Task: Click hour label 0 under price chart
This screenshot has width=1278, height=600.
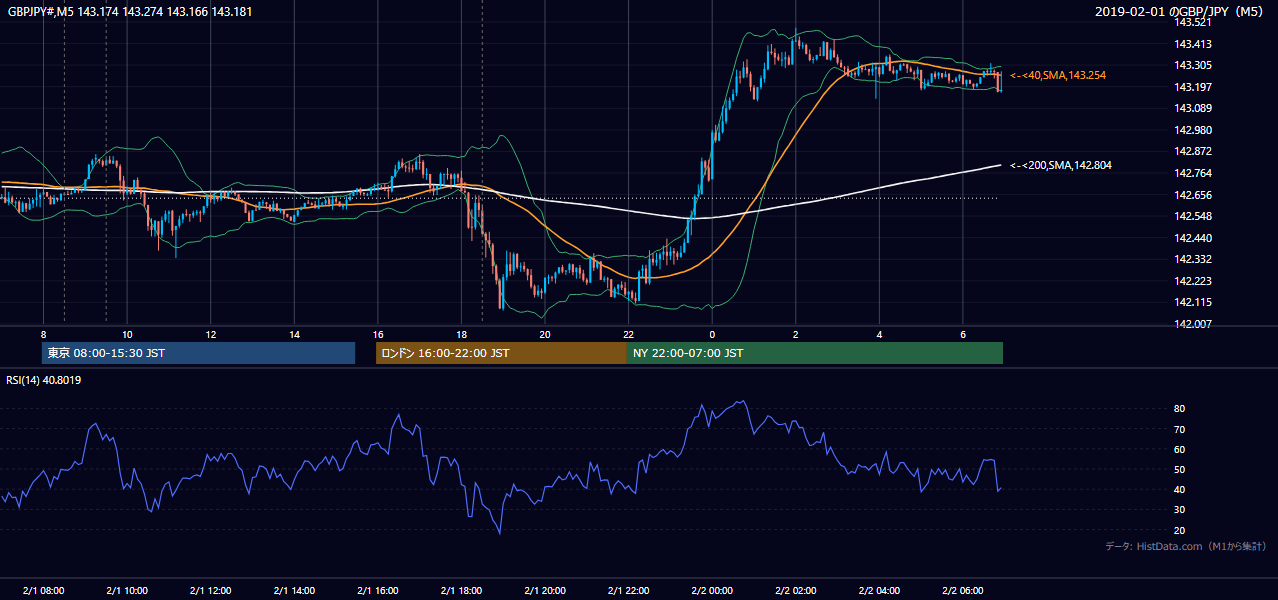Action: point(712,334)
